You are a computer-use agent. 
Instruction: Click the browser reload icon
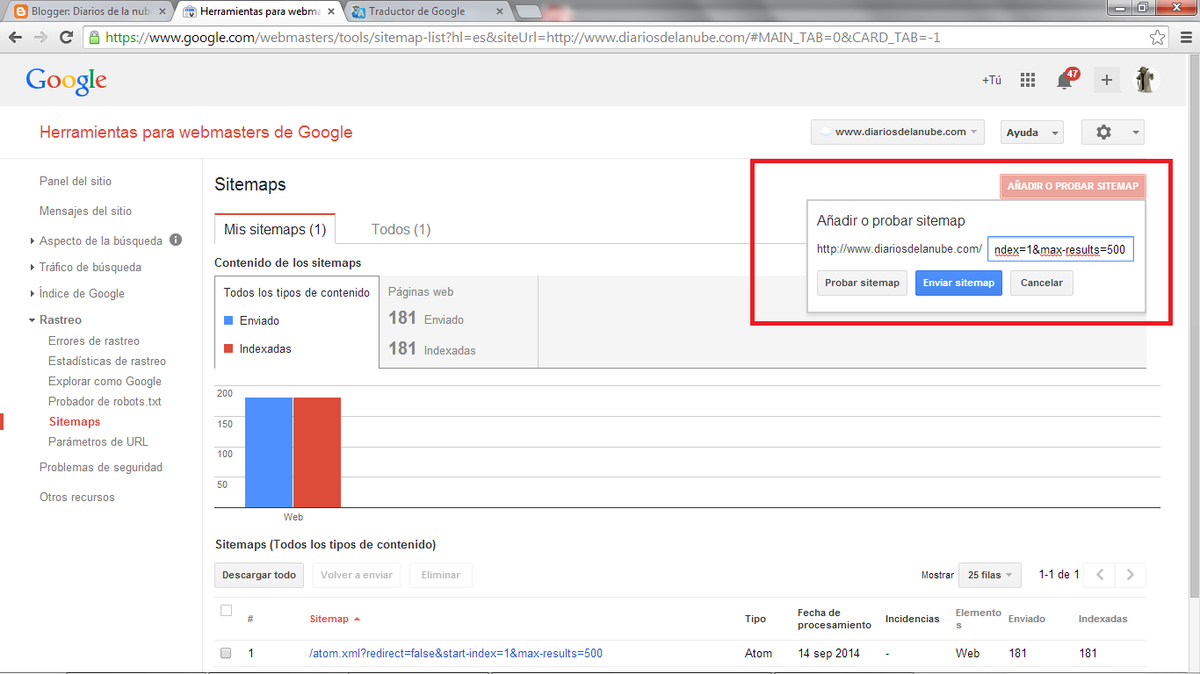[x=66, y=38]
